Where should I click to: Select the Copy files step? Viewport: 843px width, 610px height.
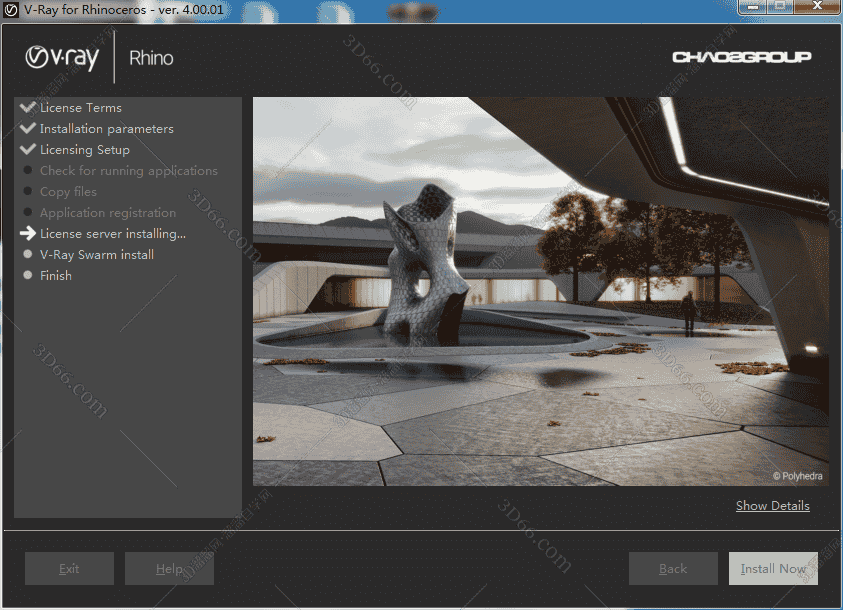pos(68,191)
